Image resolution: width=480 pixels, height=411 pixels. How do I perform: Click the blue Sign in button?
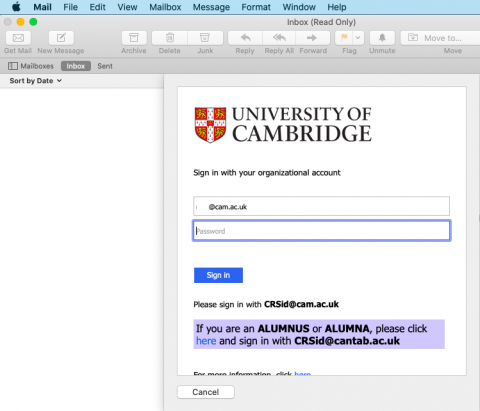click(x=218, y=275)
